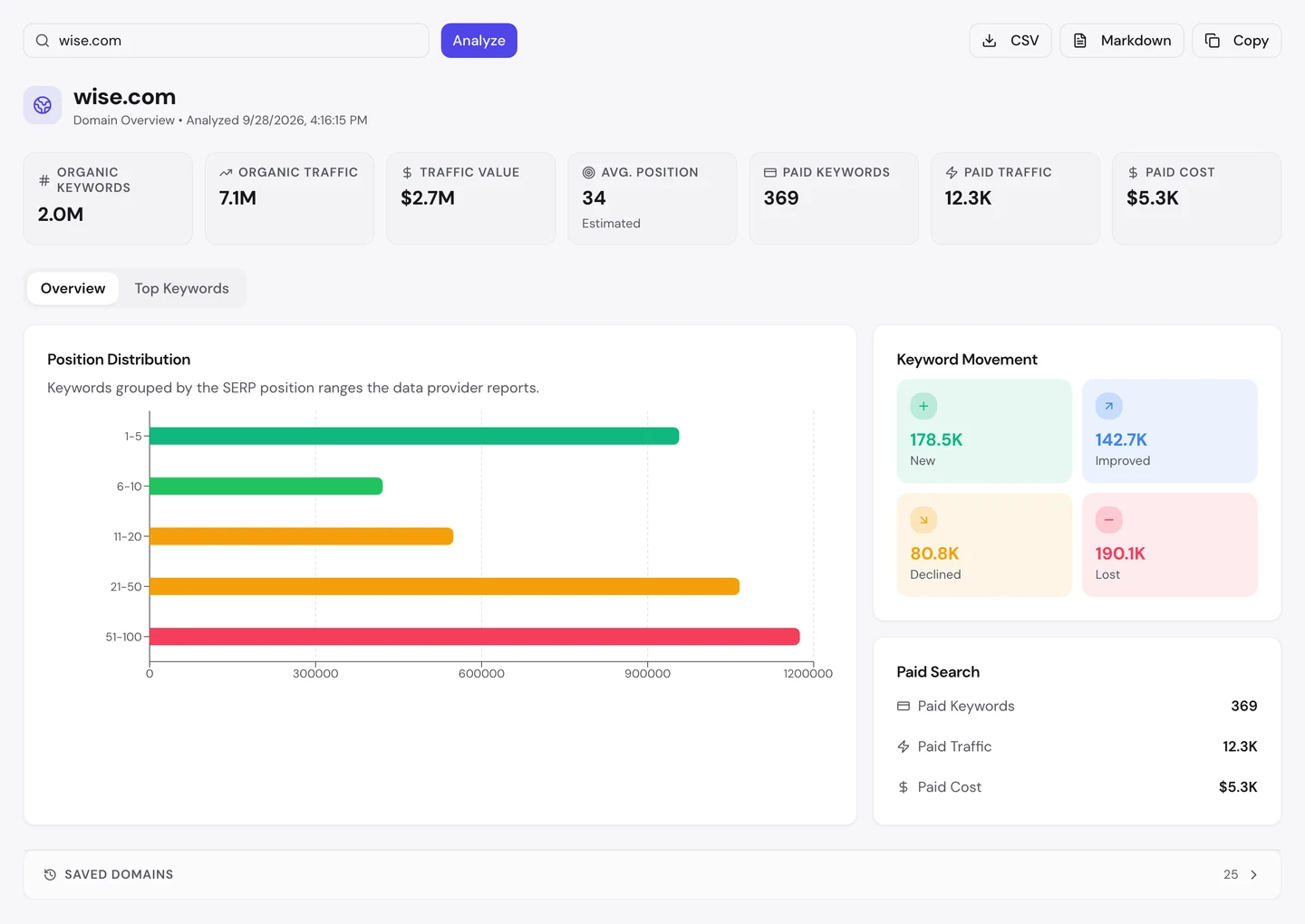
Task: Expand Saved Domains with the chevron
Action: click(1254, 874)
